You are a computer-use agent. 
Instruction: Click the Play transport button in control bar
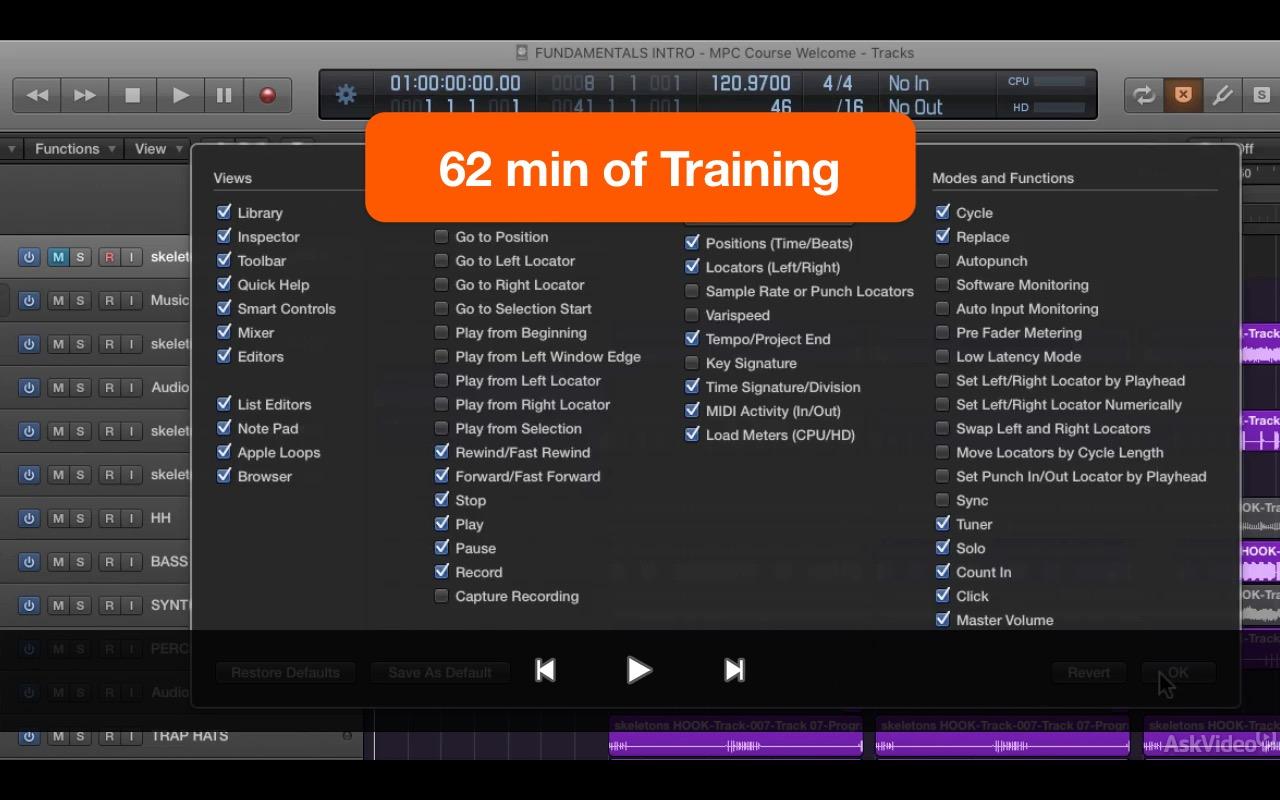click(180, 95)
